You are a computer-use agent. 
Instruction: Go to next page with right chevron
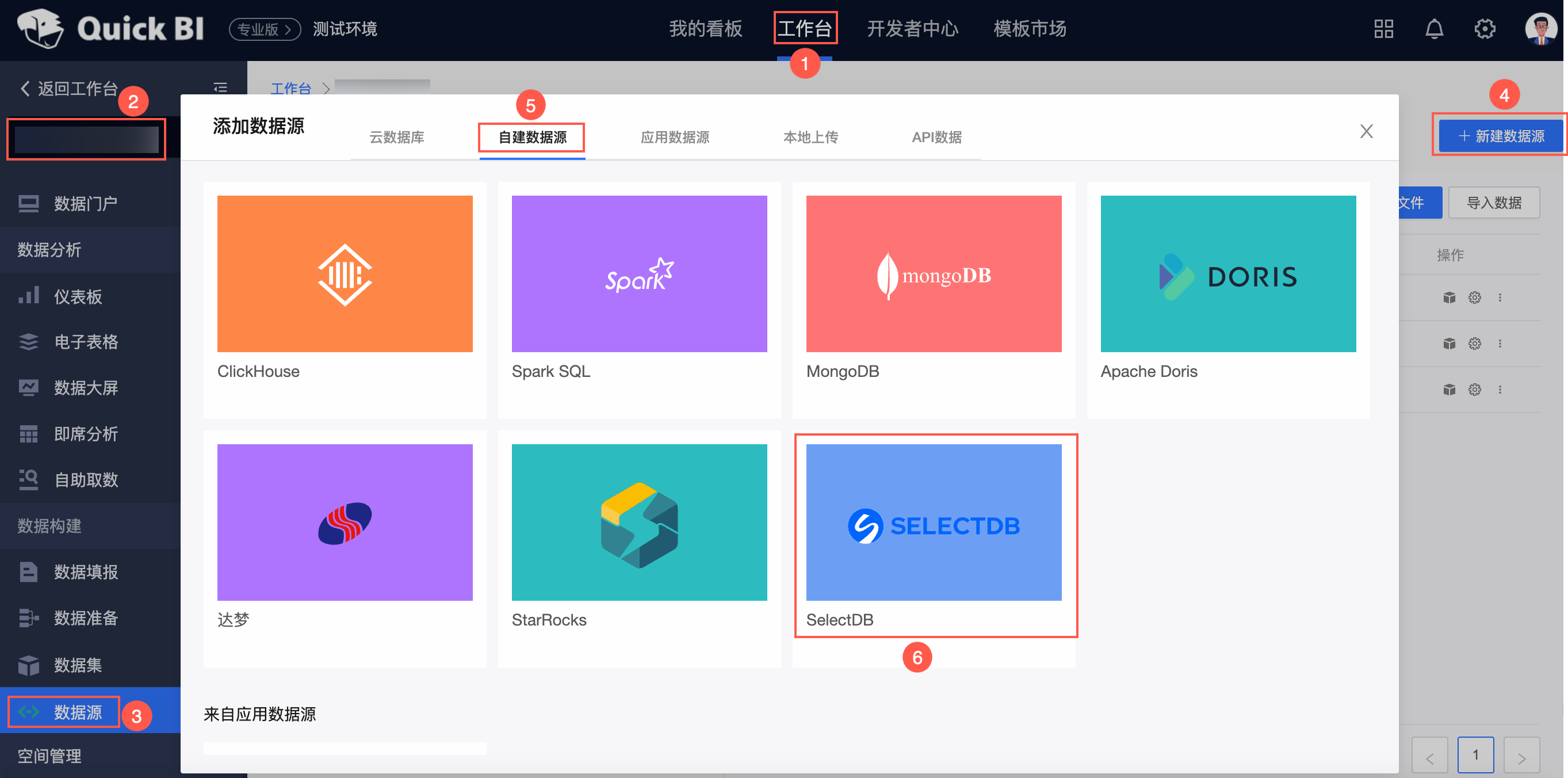[1524, 755]
